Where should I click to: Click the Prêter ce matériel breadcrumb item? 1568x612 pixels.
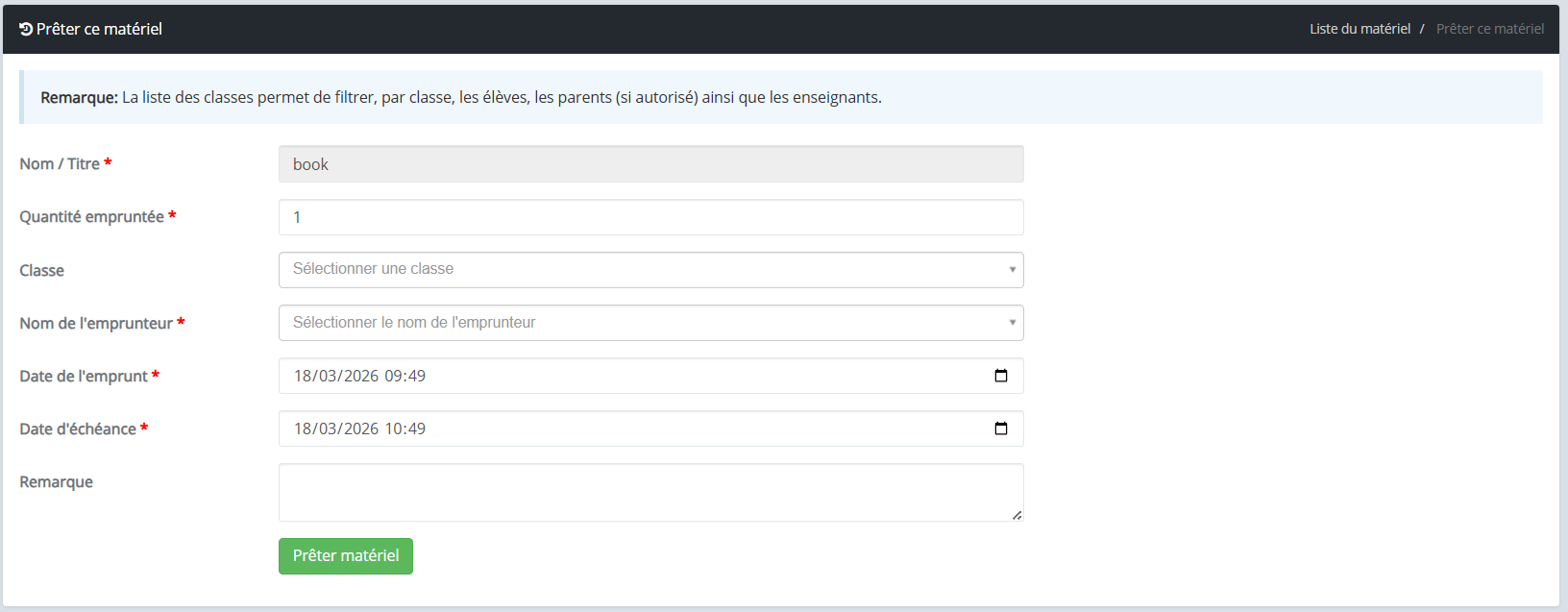coord(1489,29)
